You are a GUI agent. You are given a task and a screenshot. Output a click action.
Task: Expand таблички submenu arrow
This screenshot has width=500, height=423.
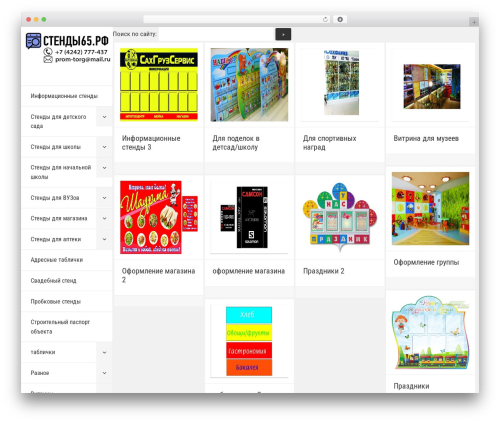pos(104,352)
